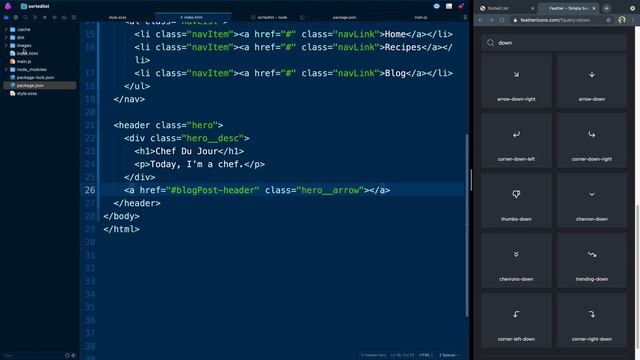Place cursor on line 26 hero__arrow anchor
This screenshot has height=360, width=640.
point(257,190)
